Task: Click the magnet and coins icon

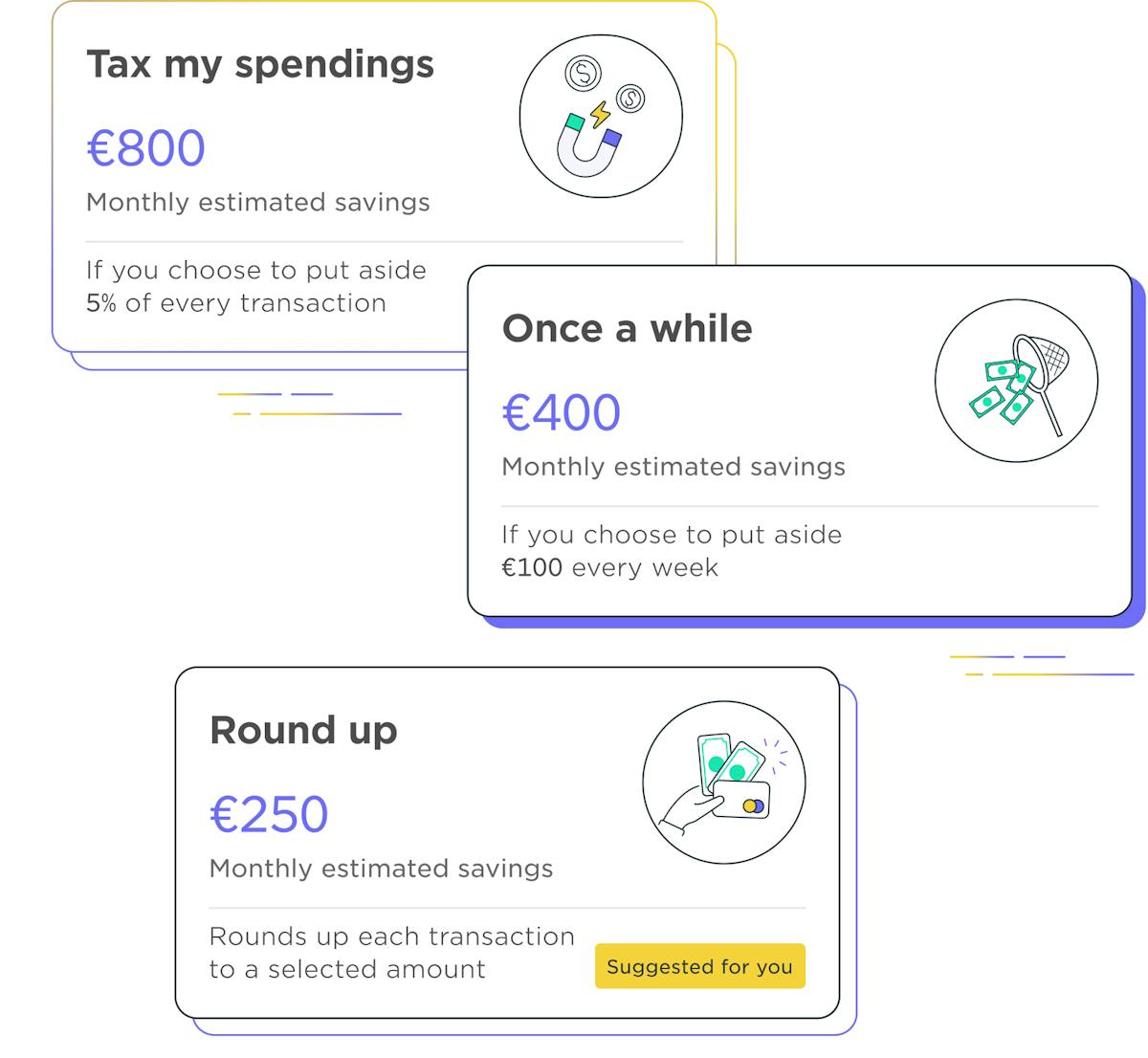Action: pyautogui.click(x=601, y=117)
